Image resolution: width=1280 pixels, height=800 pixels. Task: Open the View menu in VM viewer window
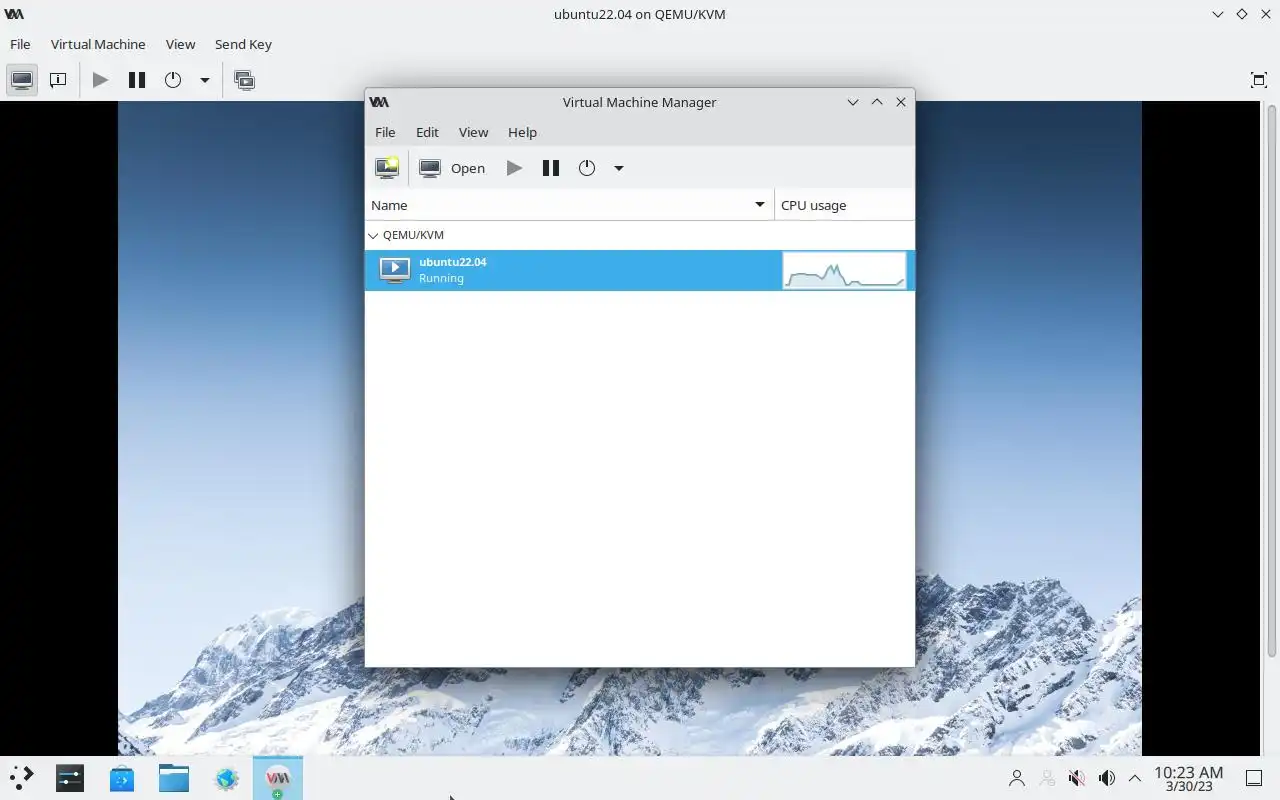click(x=180, y=44)
